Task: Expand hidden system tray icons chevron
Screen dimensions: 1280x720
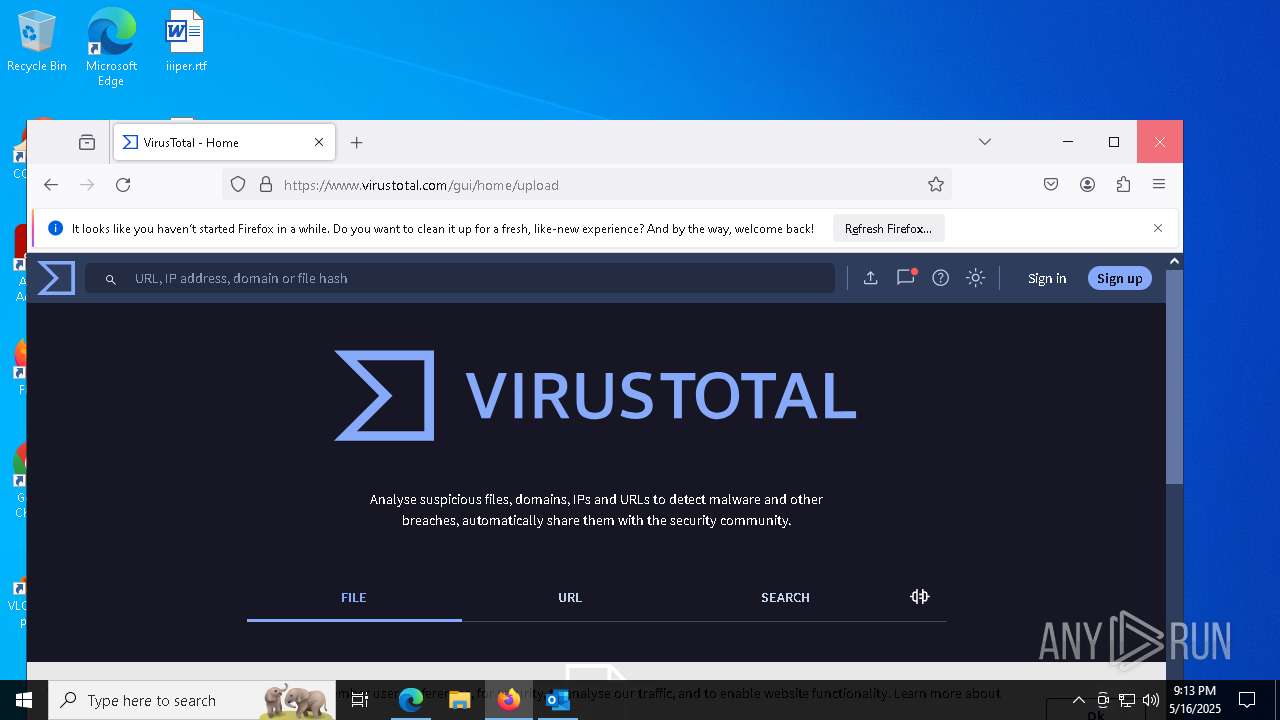Action: point(1079,700)
